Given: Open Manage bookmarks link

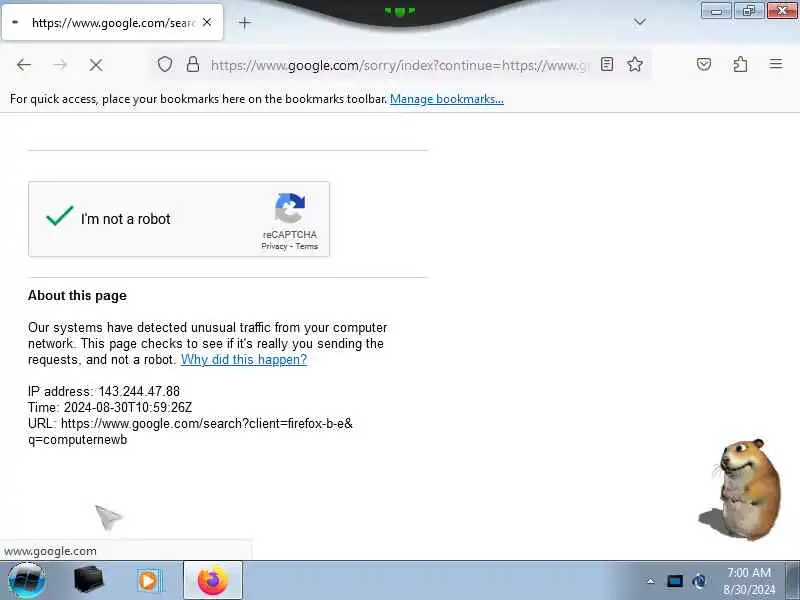Looking at the screenshot, I should pos(447,99).
